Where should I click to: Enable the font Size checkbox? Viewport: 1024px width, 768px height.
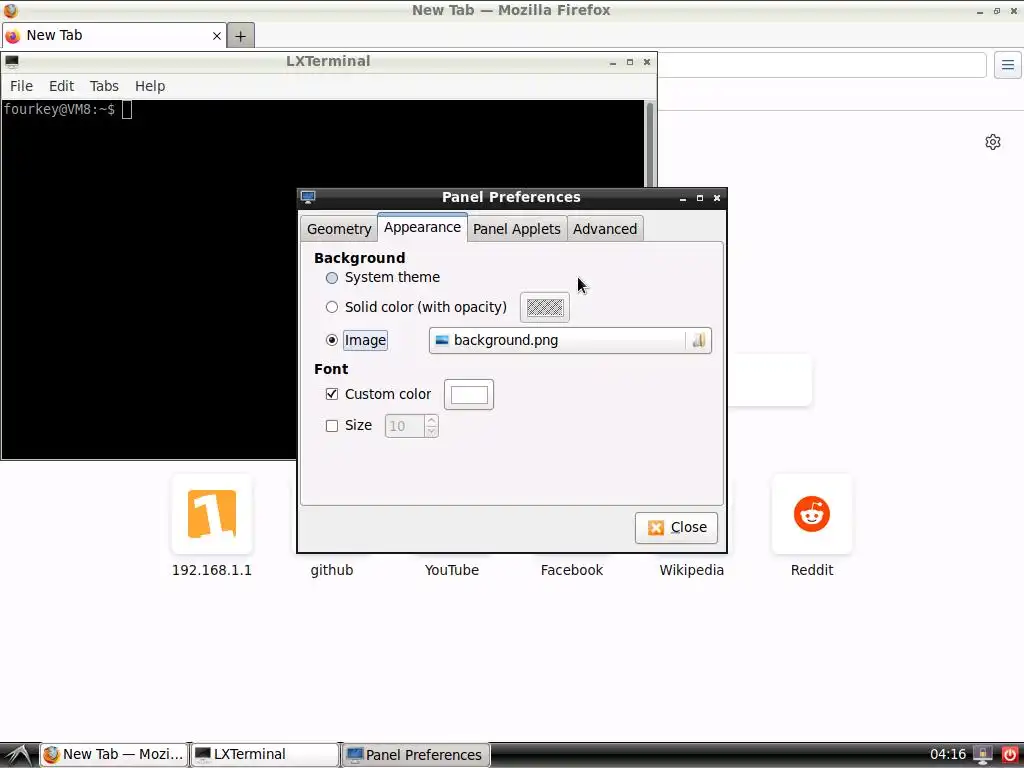click(x=332, y=426)
